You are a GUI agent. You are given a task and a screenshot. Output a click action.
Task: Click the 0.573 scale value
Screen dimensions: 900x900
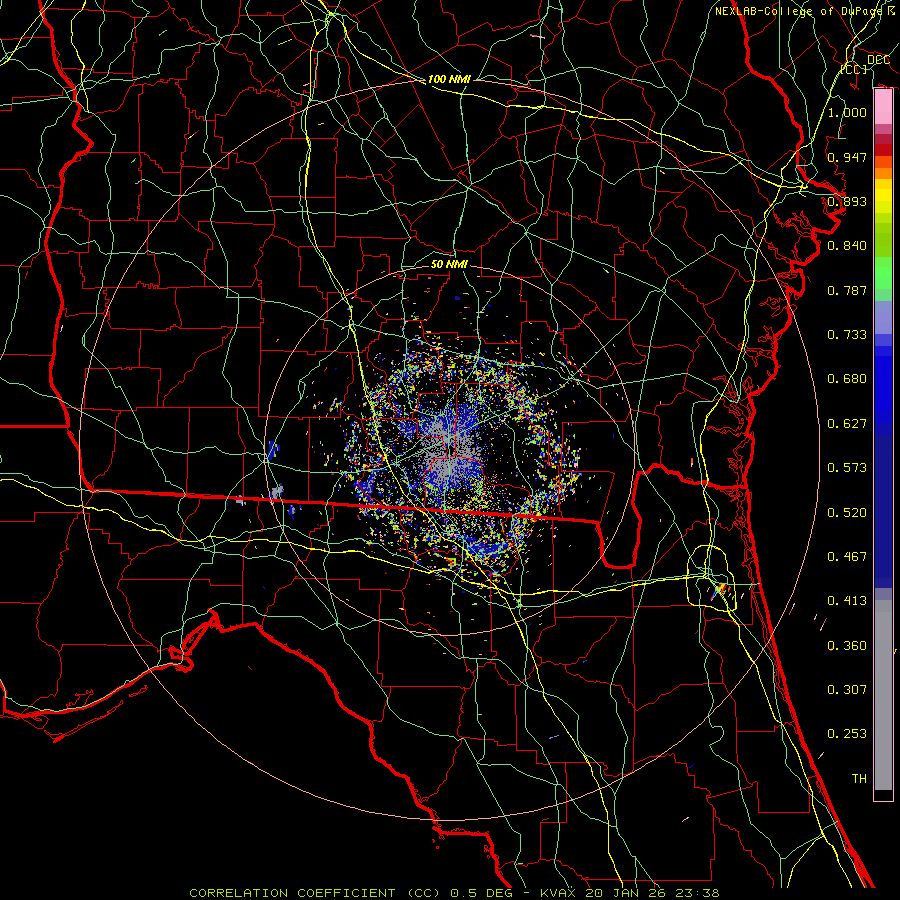(x=847, y=468)
